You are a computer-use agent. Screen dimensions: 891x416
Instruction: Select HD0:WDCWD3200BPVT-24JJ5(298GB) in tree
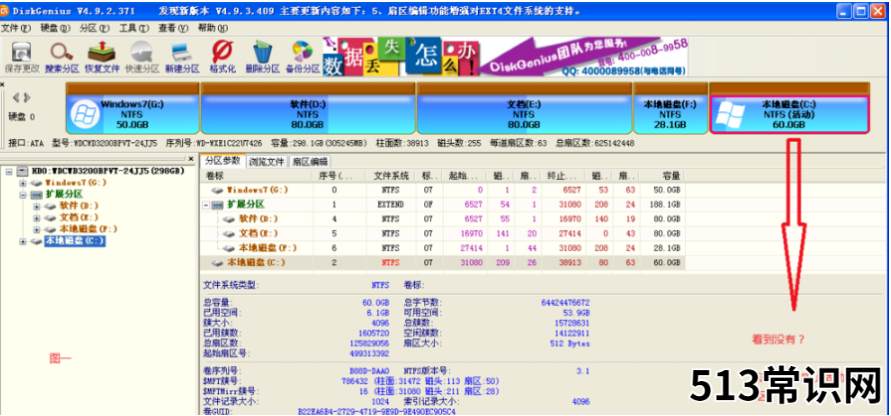point(107,171)
